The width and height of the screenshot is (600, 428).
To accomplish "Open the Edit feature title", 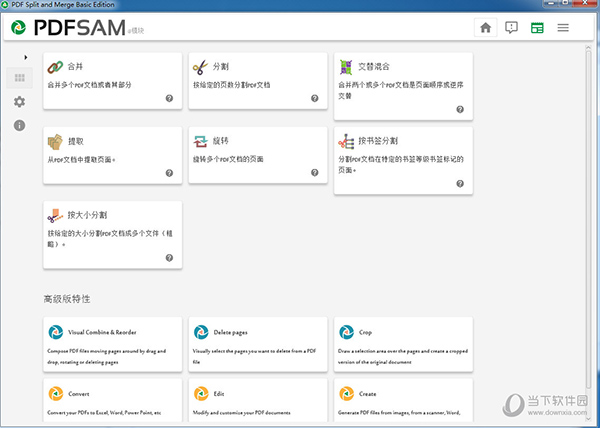I will (x=218, y=394).
